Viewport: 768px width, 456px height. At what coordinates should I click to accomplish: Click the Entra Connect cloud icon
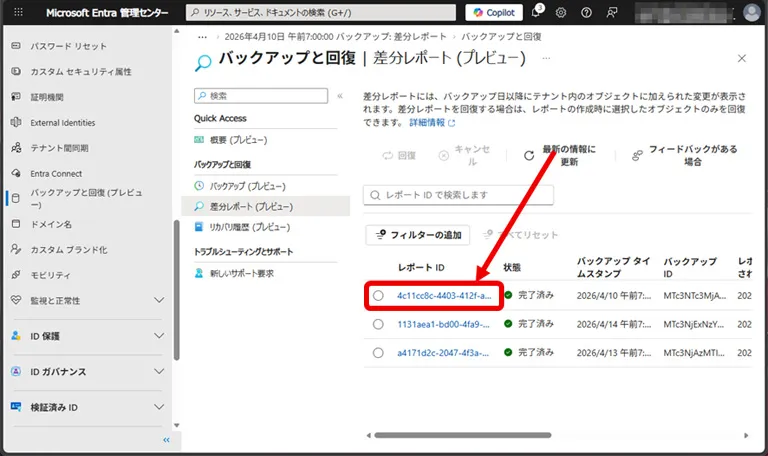[x=16, y=173]
